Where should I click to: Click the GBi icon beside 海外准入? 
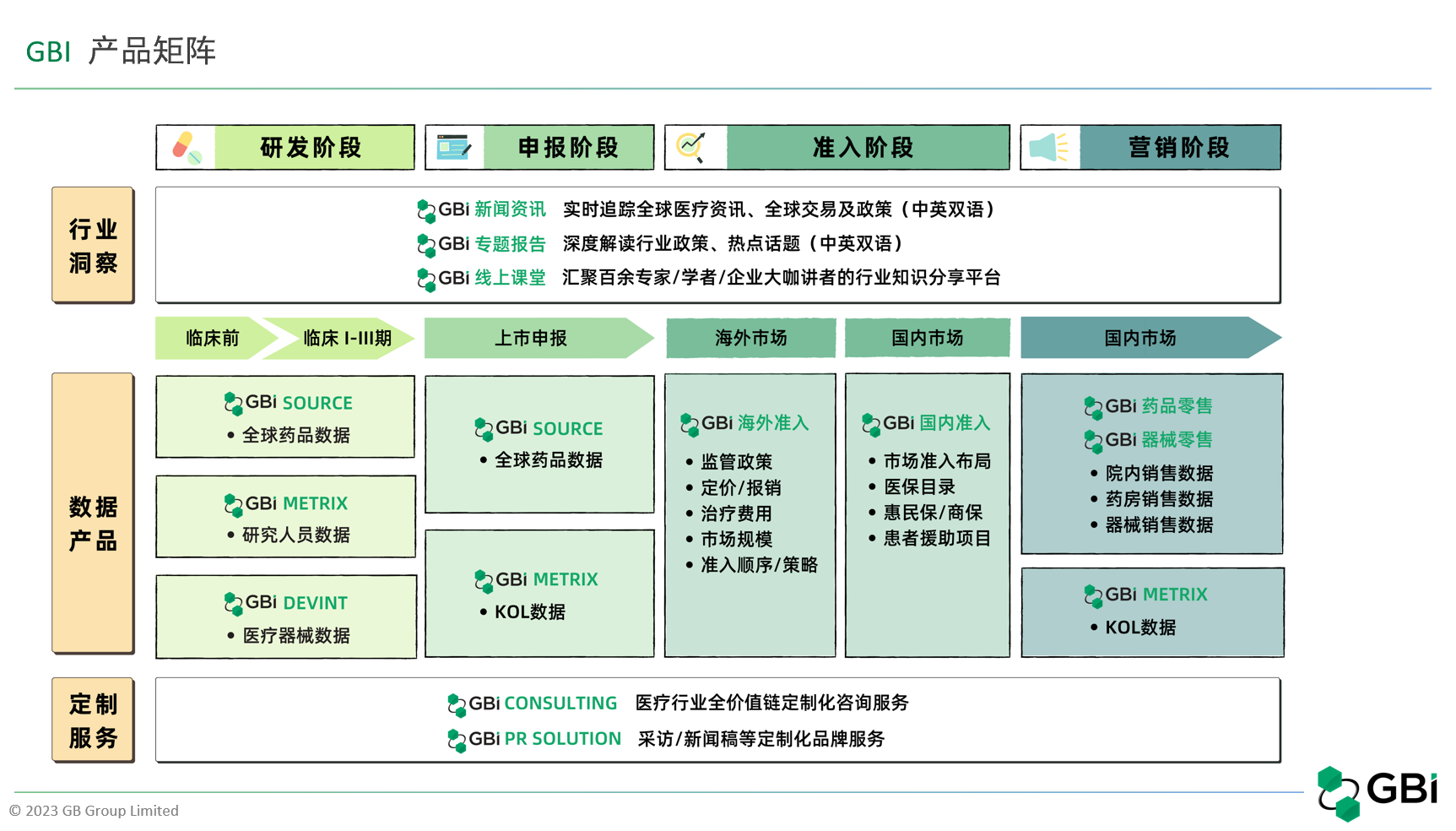pyautogui.click(x=690, y=424)
